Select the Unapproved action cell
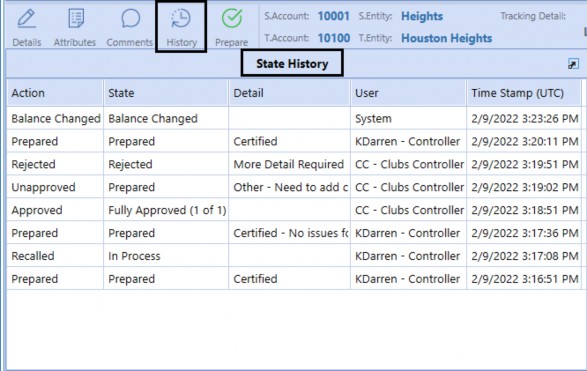 55,187
